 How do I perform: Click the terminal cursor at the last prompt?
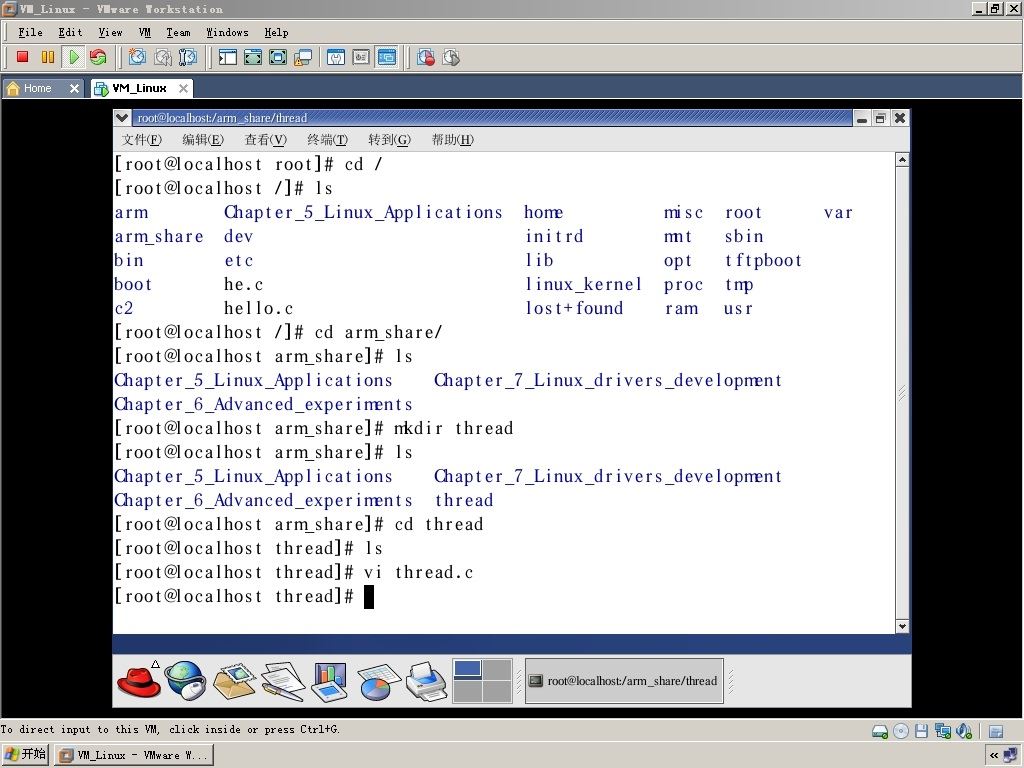coord(369,597)
